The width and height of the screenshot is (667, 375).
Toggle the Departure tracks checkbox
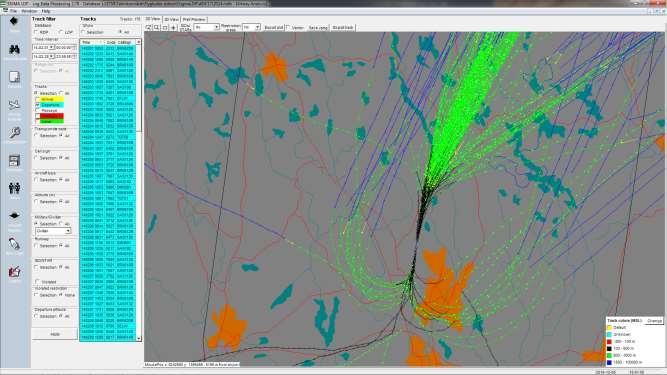click(x=37, y=105)
